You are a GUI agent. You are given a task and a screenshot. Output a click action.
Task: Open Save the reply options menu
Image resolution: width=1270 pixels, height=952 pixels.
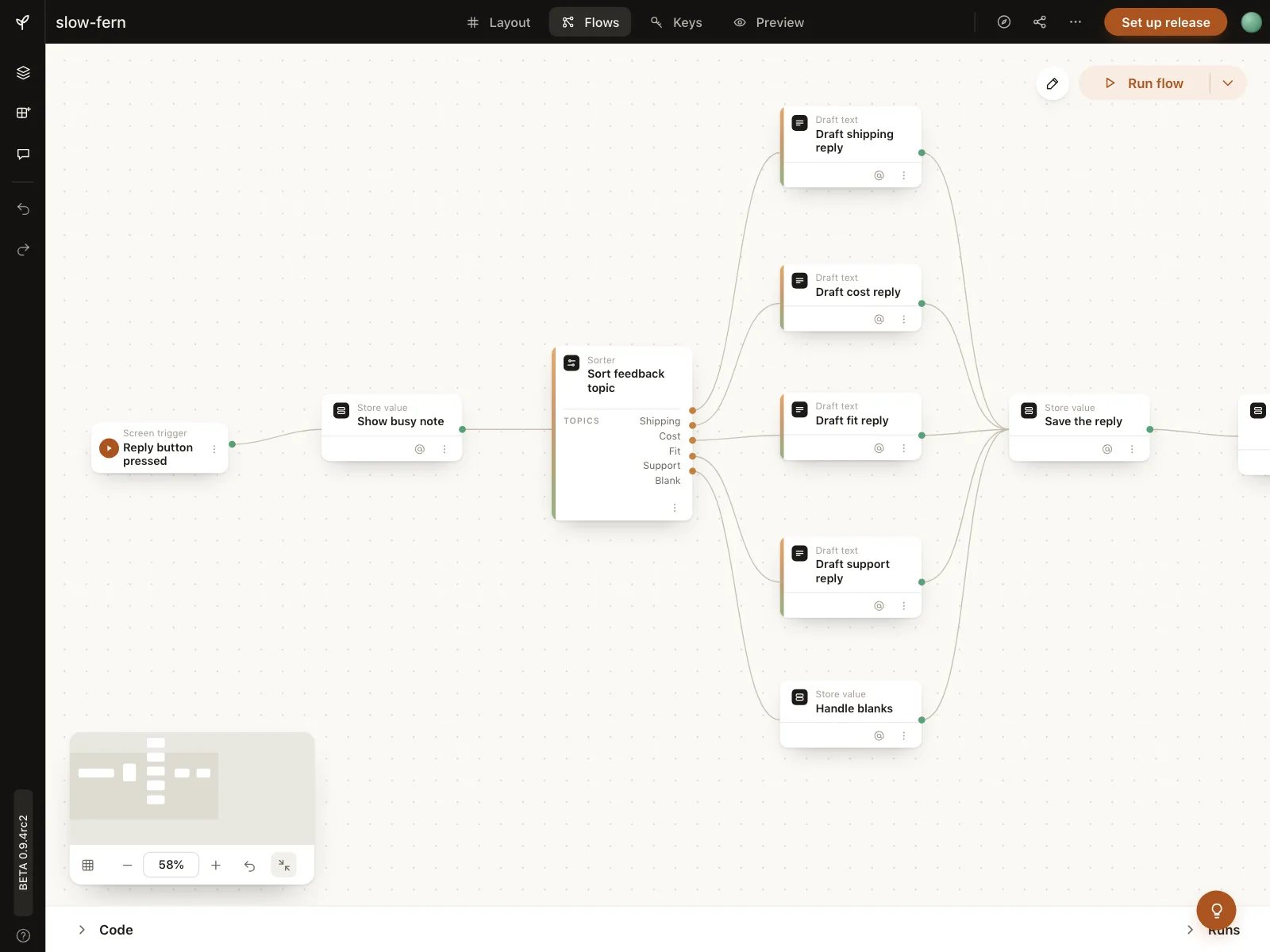pos(1132,449)
